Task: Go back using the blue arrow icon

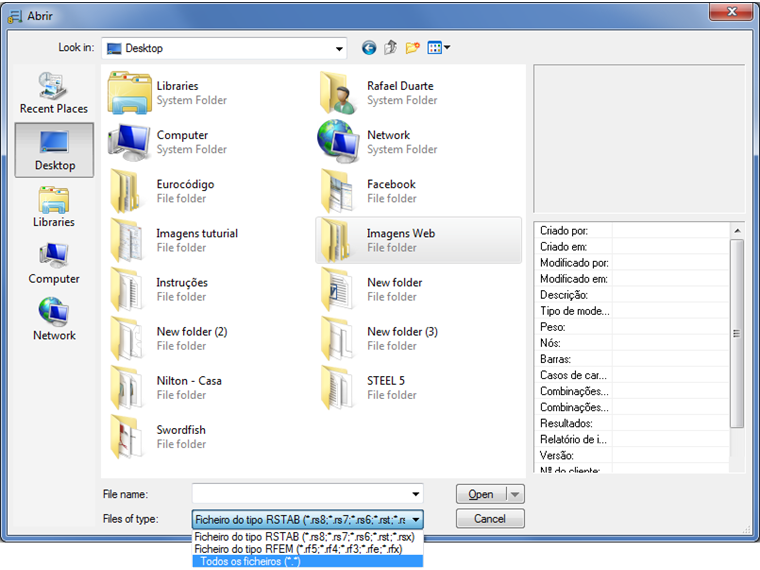Action: pos(369,48)
